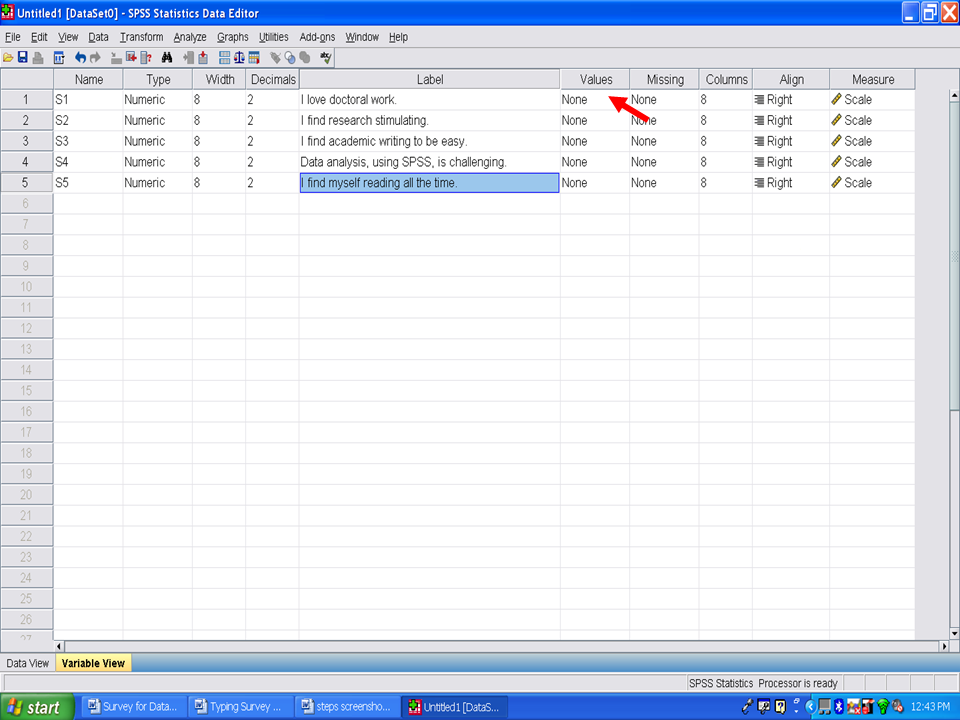Switch to the Data View tab
The height and width of the screenshot is (720, 960).
(27, 663)
